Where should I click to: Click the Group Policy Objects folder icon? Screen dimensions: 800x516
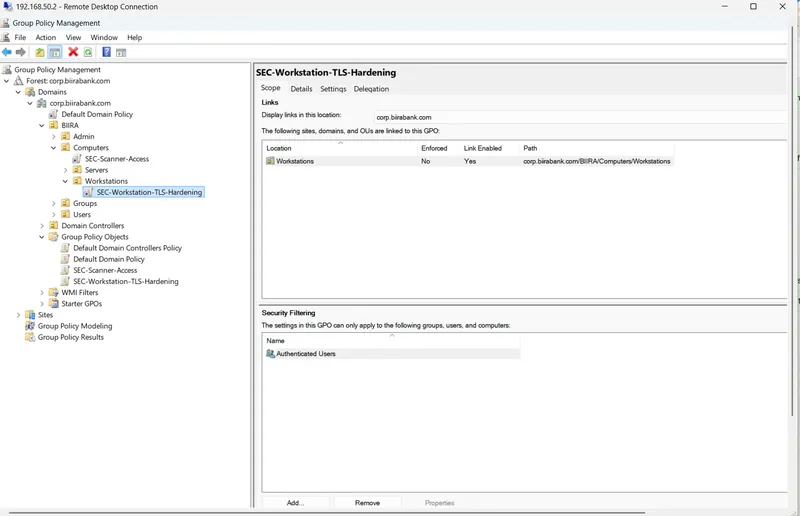pos(54,237)
